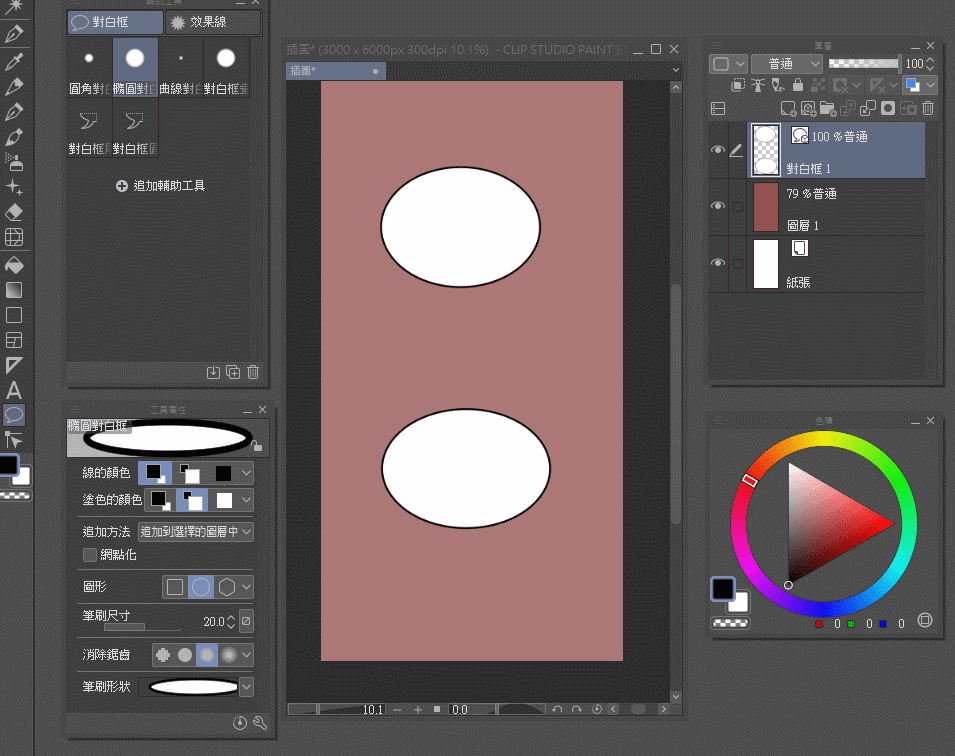The height and width of the screenshot is (756, 955).
Task: Switch to the 效果線 tab
Action: click(212, 22)
